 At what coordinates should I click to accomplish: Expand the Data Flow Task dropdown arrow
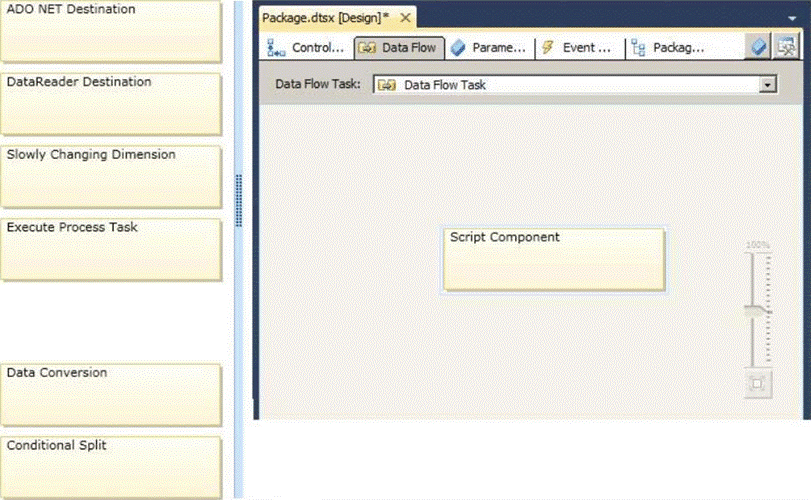point(768,85)
